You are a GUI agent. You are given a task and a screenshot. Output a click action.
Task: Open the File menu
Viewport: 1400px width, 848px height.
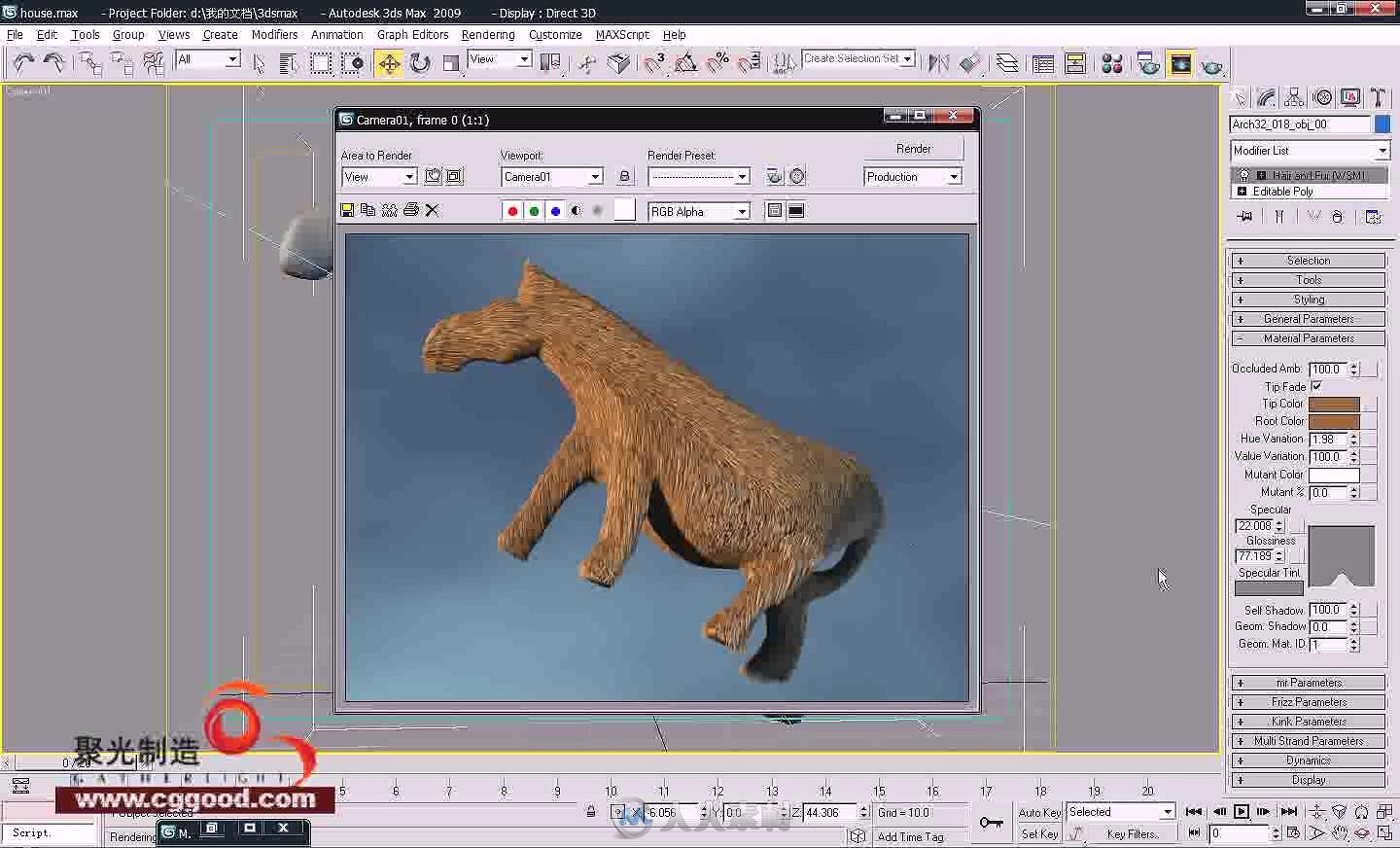pyautogui.click(x=15, y=34)
